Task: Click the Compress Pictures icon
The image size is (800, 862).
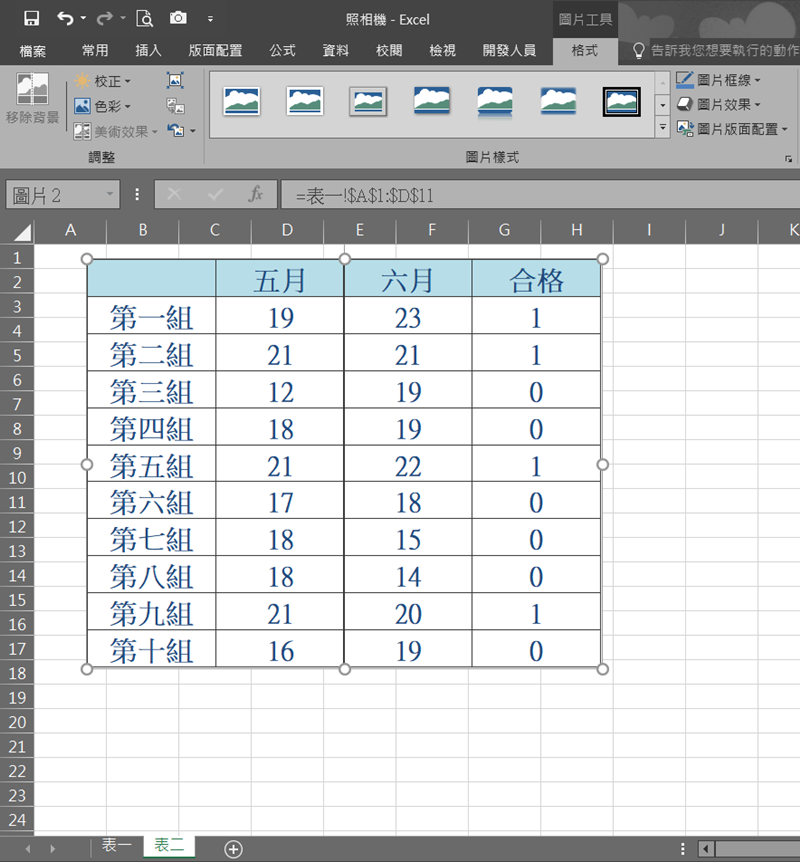Action: [x=175, y=80]
